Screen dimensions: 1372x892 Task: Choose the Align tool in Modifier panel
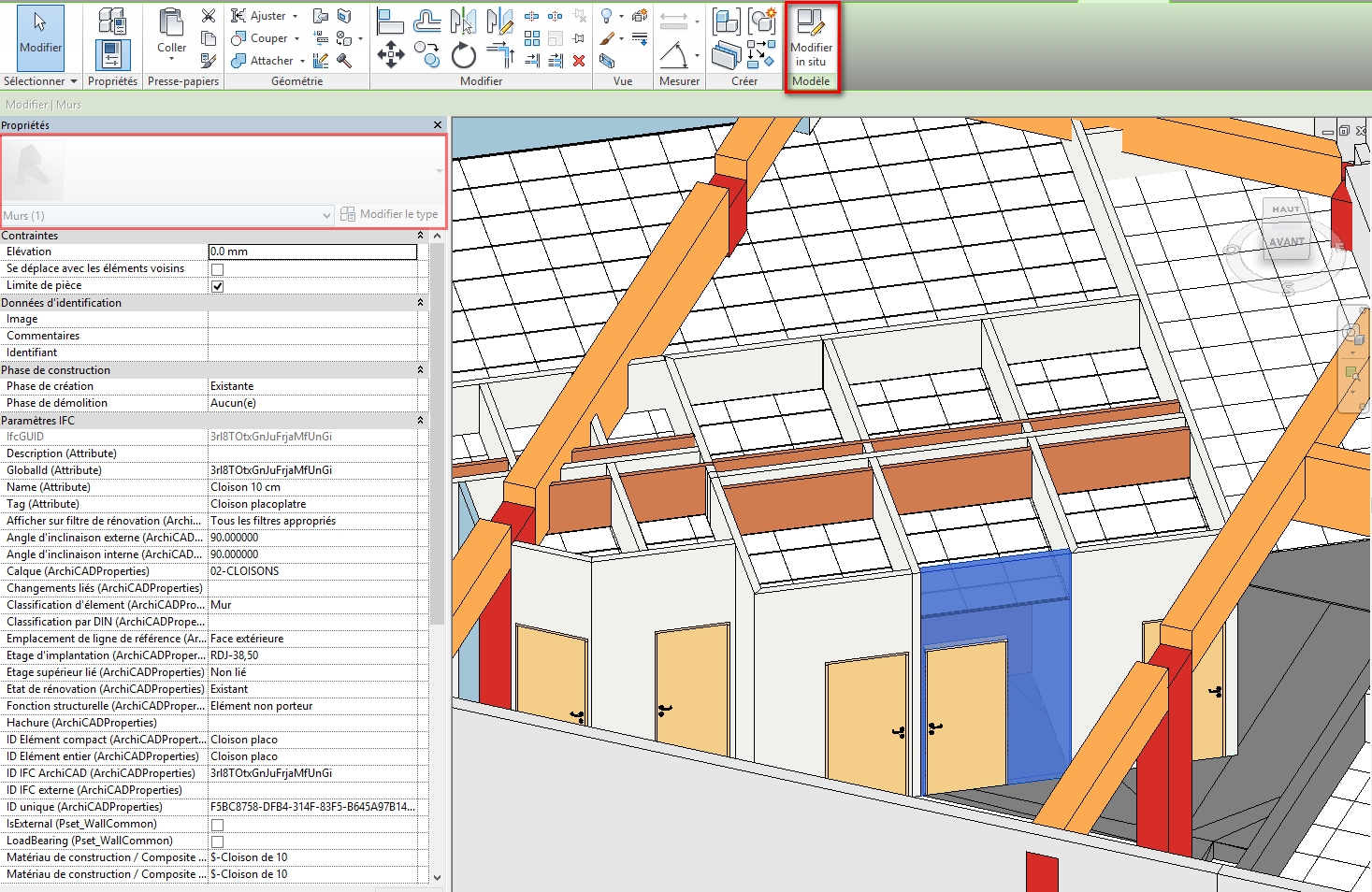point(390,21)
